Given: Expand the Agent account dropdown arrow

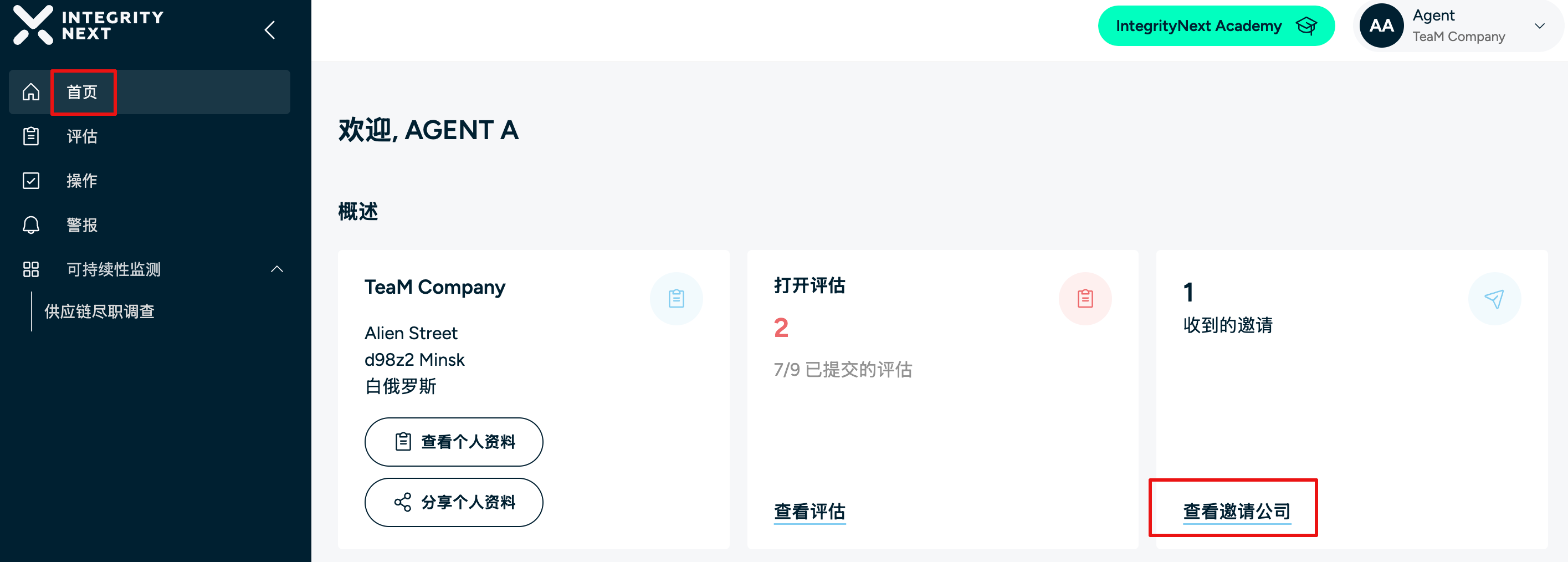Looking at the screenshot, I should [x=1540, y=25].
